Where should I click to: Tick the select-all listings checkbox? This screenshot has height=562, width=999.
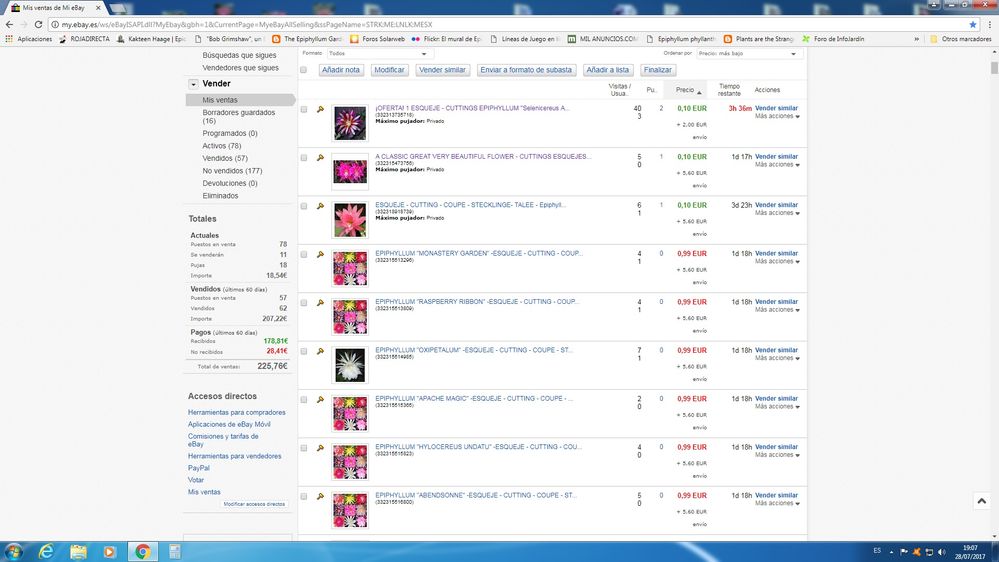304,70
